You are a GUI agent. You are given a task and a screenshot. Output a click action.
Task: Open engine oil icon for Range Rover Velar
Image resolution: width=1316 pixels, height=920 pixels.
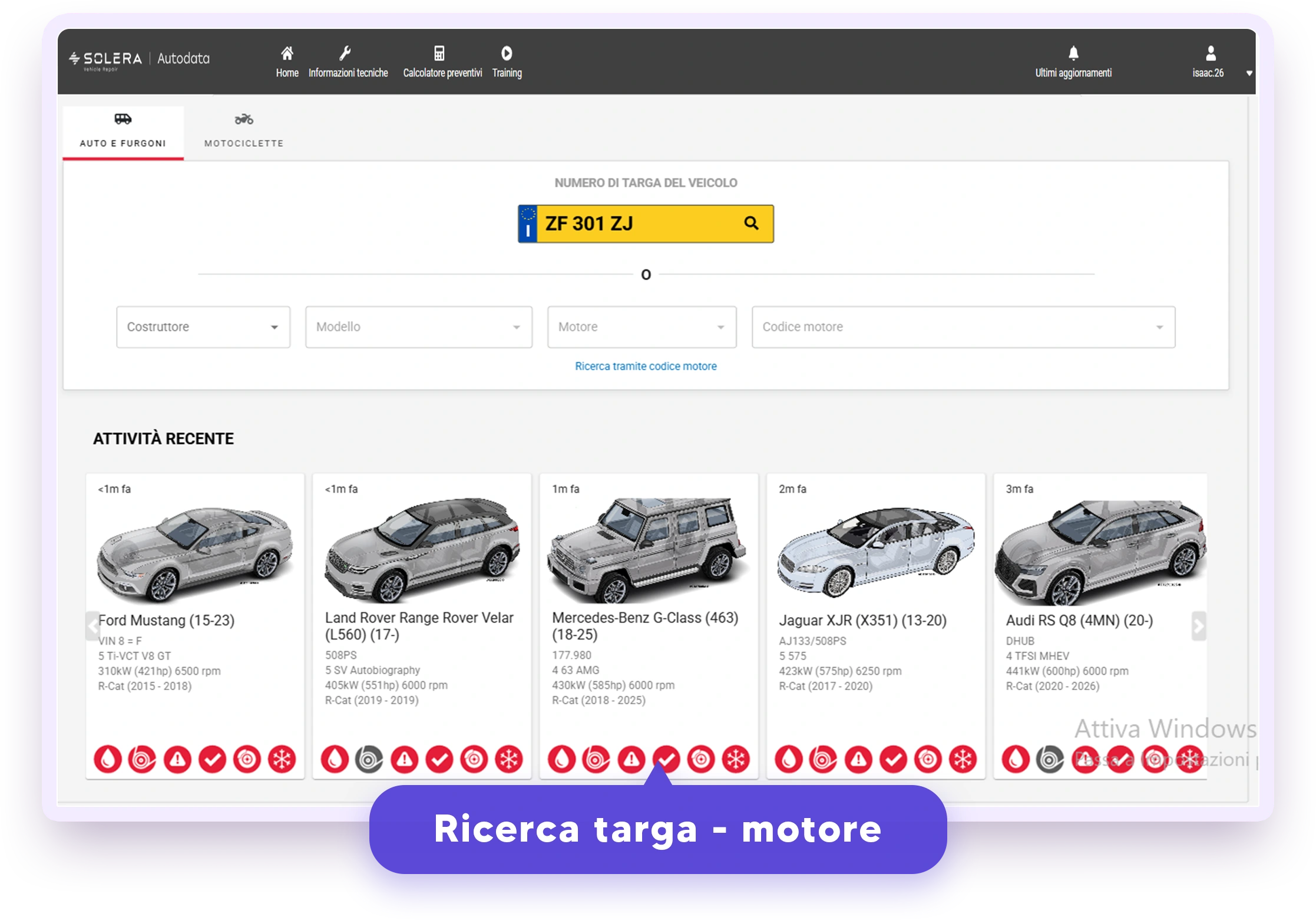pyautogui.click(x=335, y=759)
